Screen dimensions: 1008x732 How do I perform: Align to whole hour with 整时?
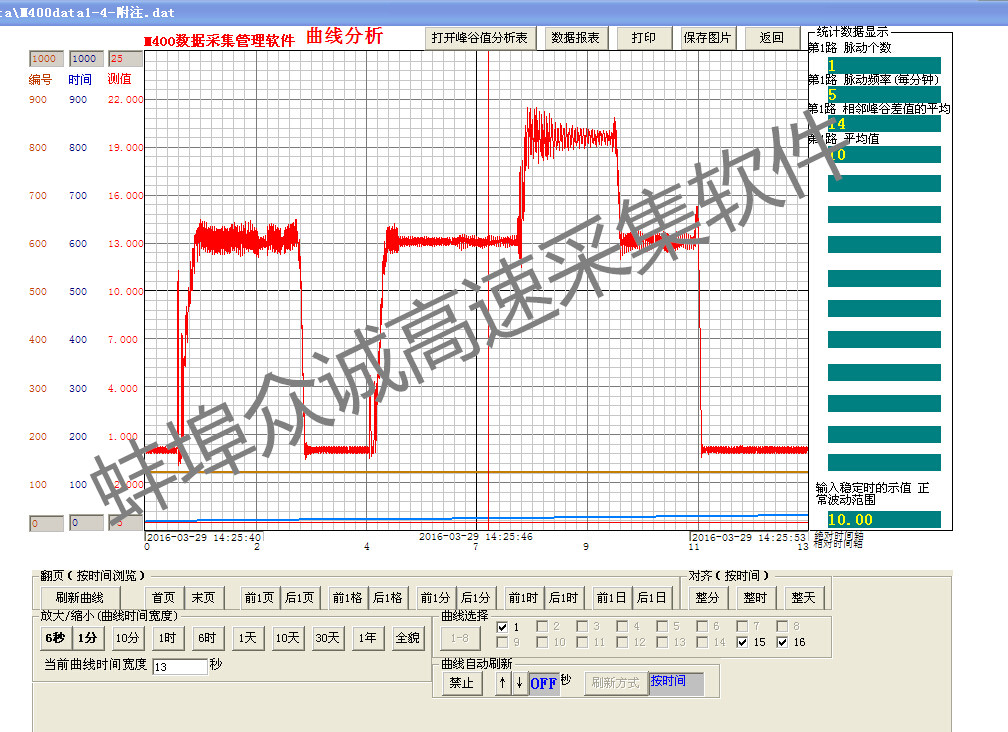[754, 597]
